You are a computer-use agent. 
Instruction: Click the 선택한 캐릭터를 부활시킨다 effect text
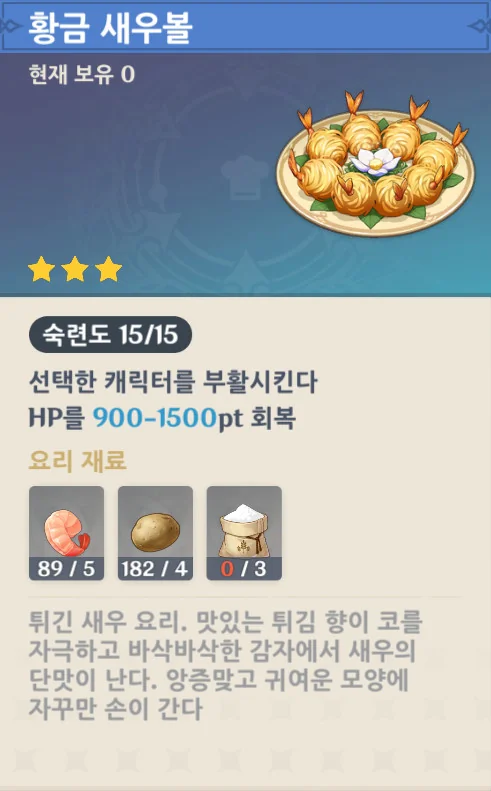[173, 382]
